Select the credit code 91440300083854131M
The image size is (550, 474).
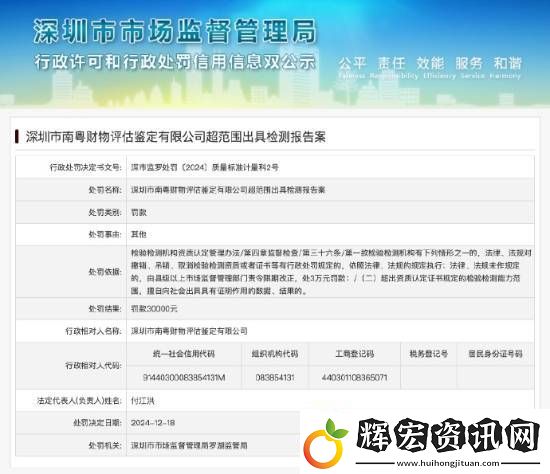coord(184,378)
